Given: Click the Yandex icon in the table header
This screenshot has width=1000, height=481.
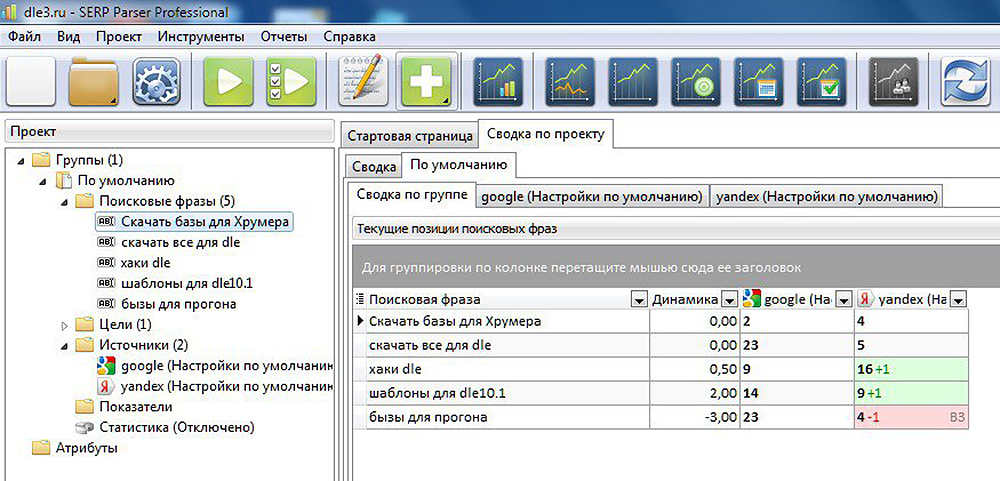Looking at the screenshot, I should [865, 299].
